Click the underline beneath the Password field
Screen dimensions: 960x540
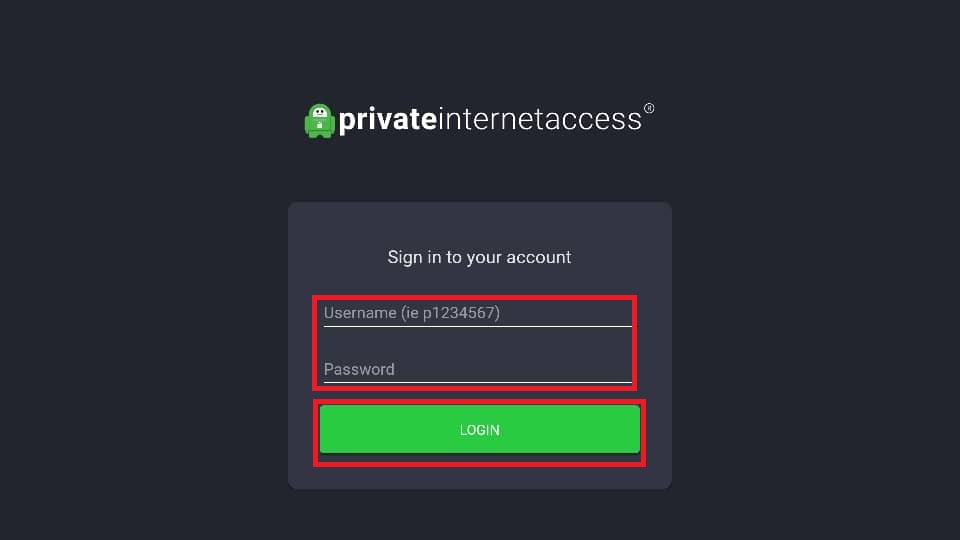pyautogui.click(x=478, y=382)
